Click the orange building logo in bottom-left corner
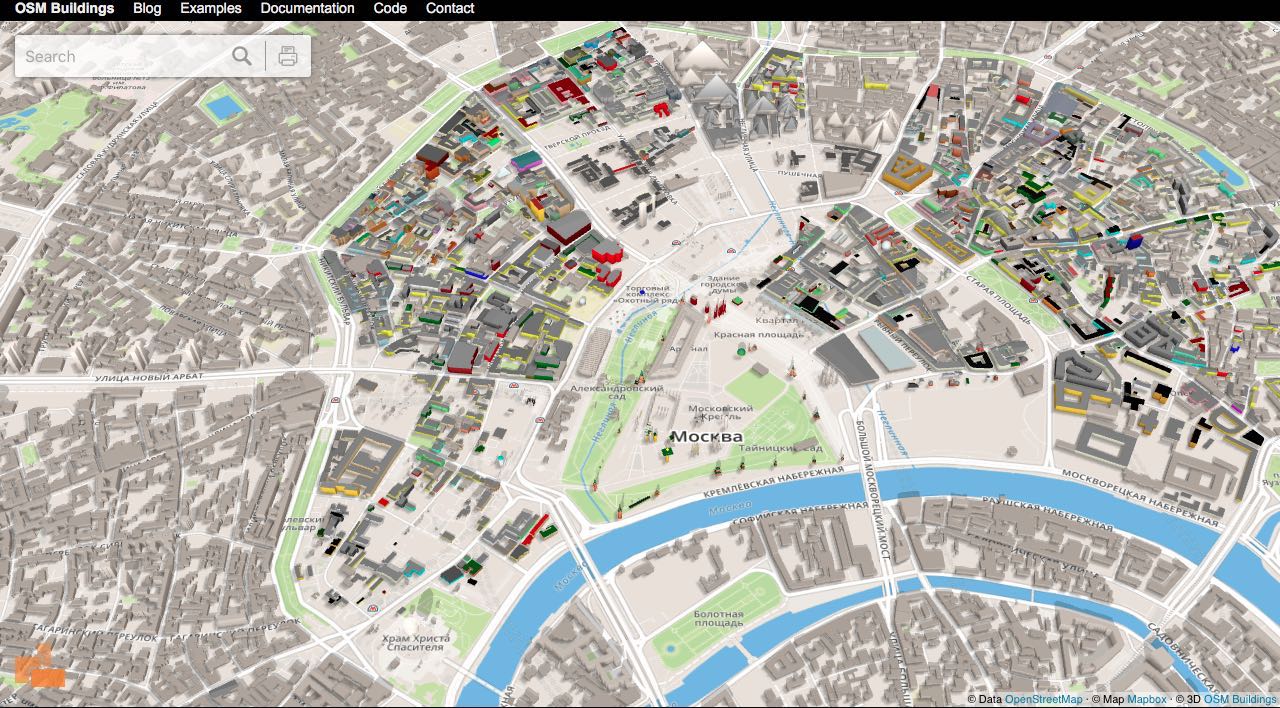This screenshot has width=1280, height=708. [40, 666]
